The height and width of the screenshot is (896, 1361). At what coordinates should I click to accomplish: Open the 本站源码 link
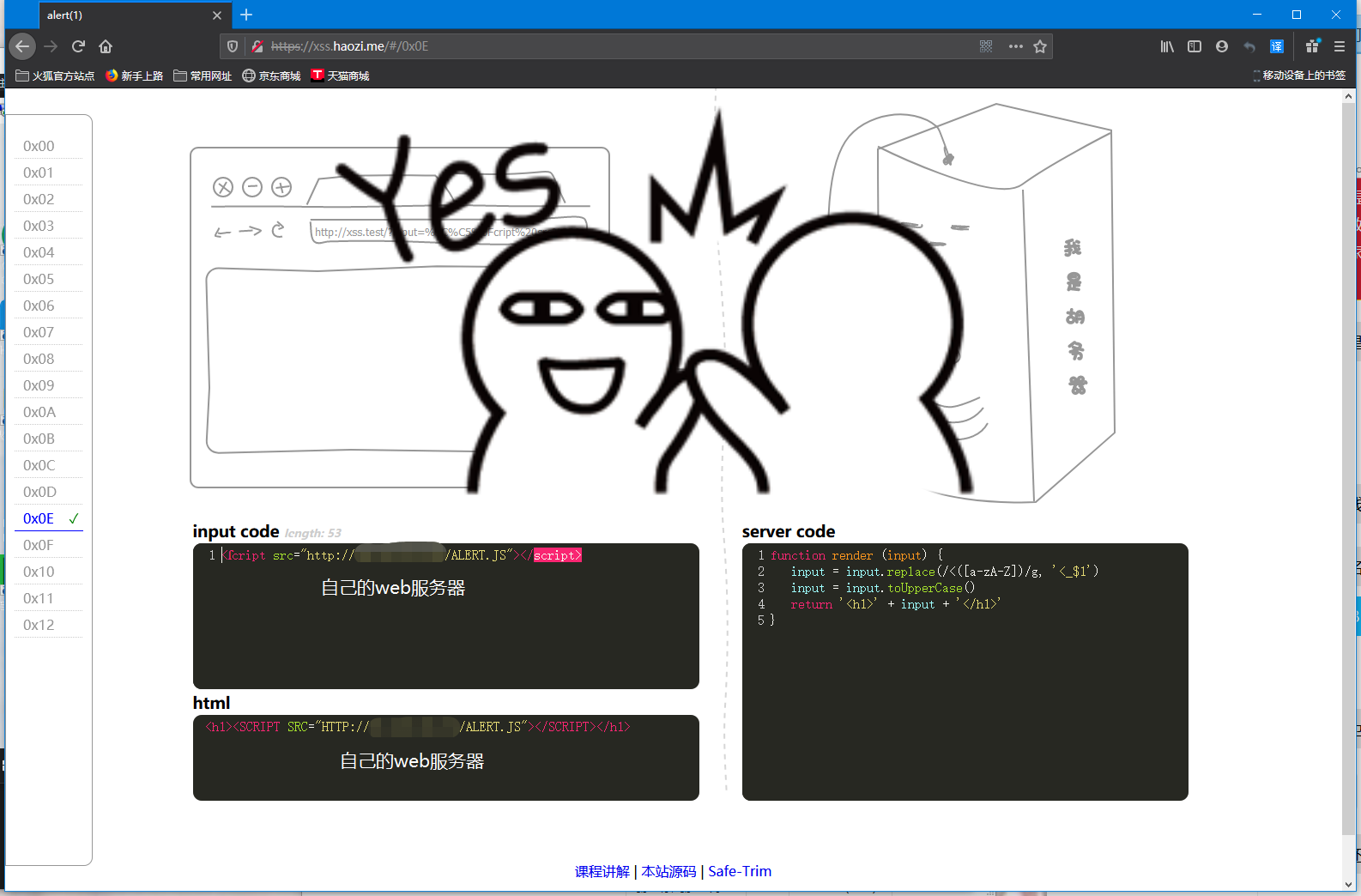(668, 871)
